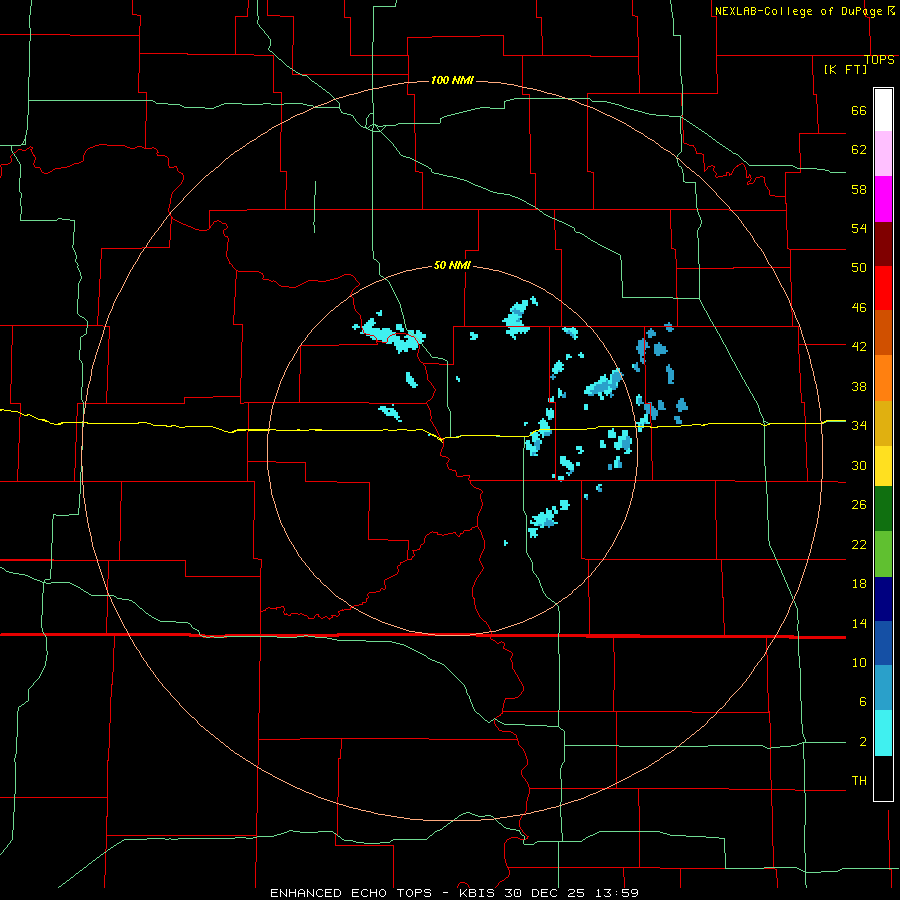Pick the light steel-blue legend swatch
This screenshot has width=900, height=900.
coord(883,688)
